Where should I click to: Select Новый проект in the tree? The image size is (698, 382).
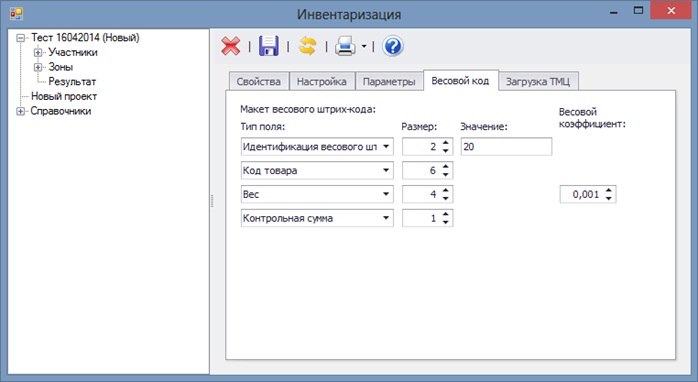[x=64, y=96]
